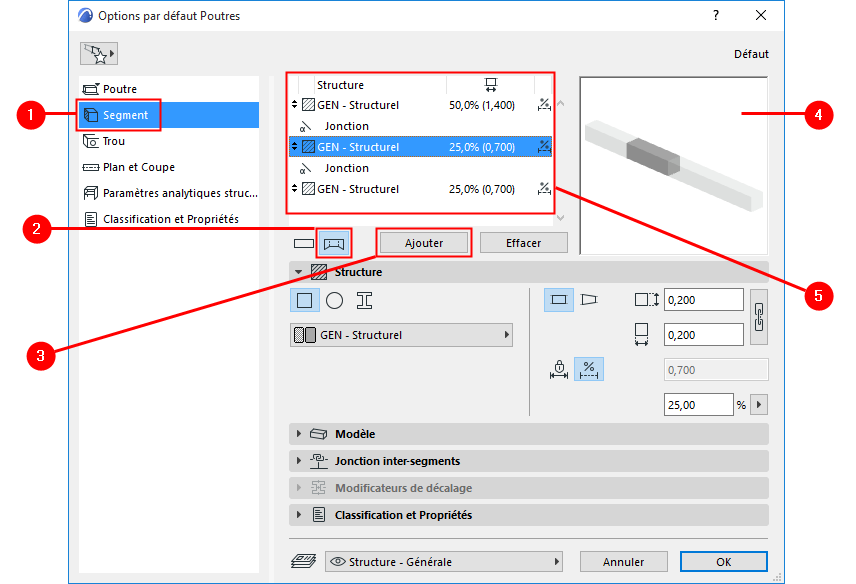Close the Options par défaut Poutres dialog
Image resolution: width=856 pixels, height=584 pixels.
[760, 15]
